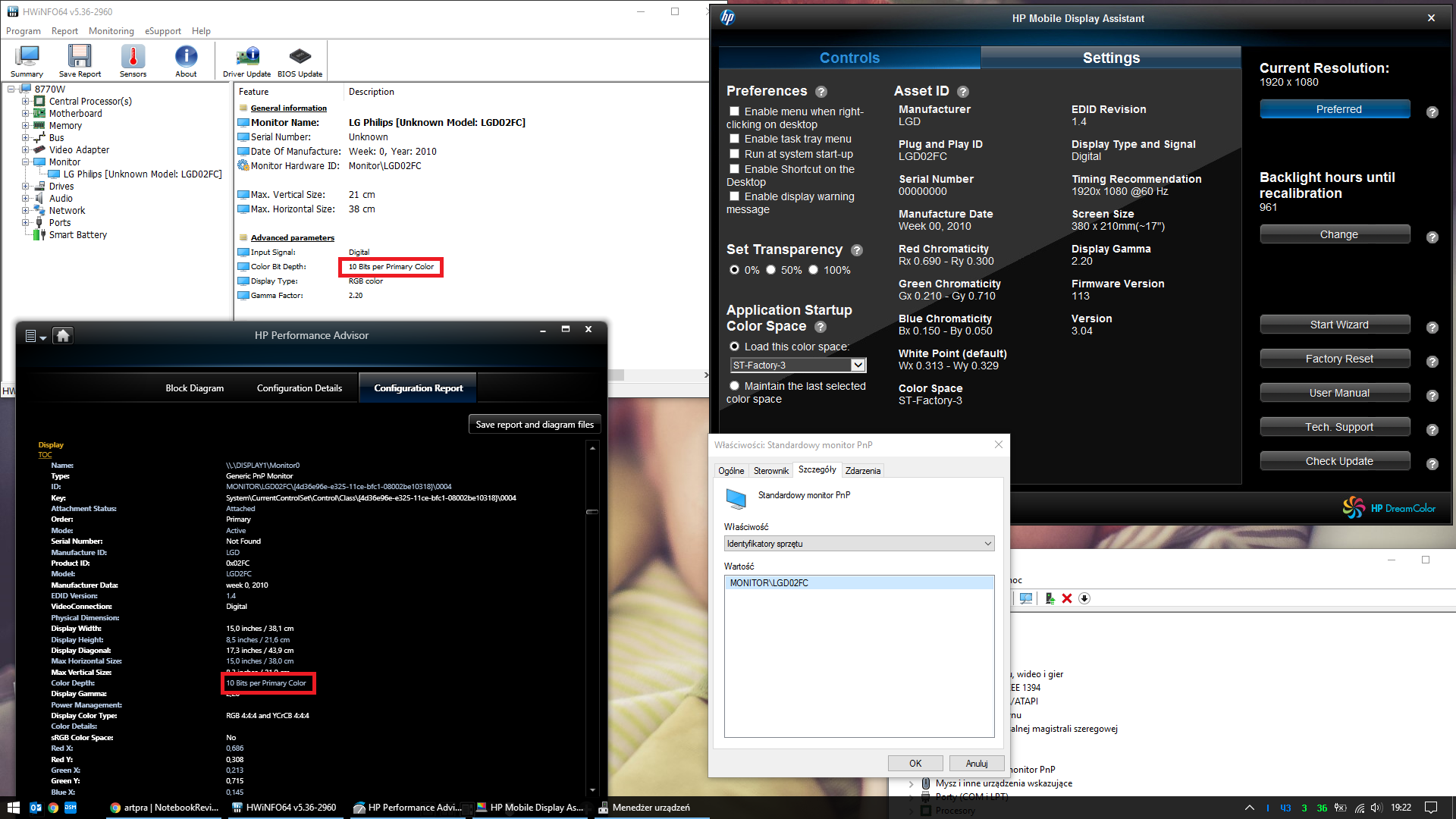
Task: Click help icon next to Change button
Action: (x=1432, y=237)
